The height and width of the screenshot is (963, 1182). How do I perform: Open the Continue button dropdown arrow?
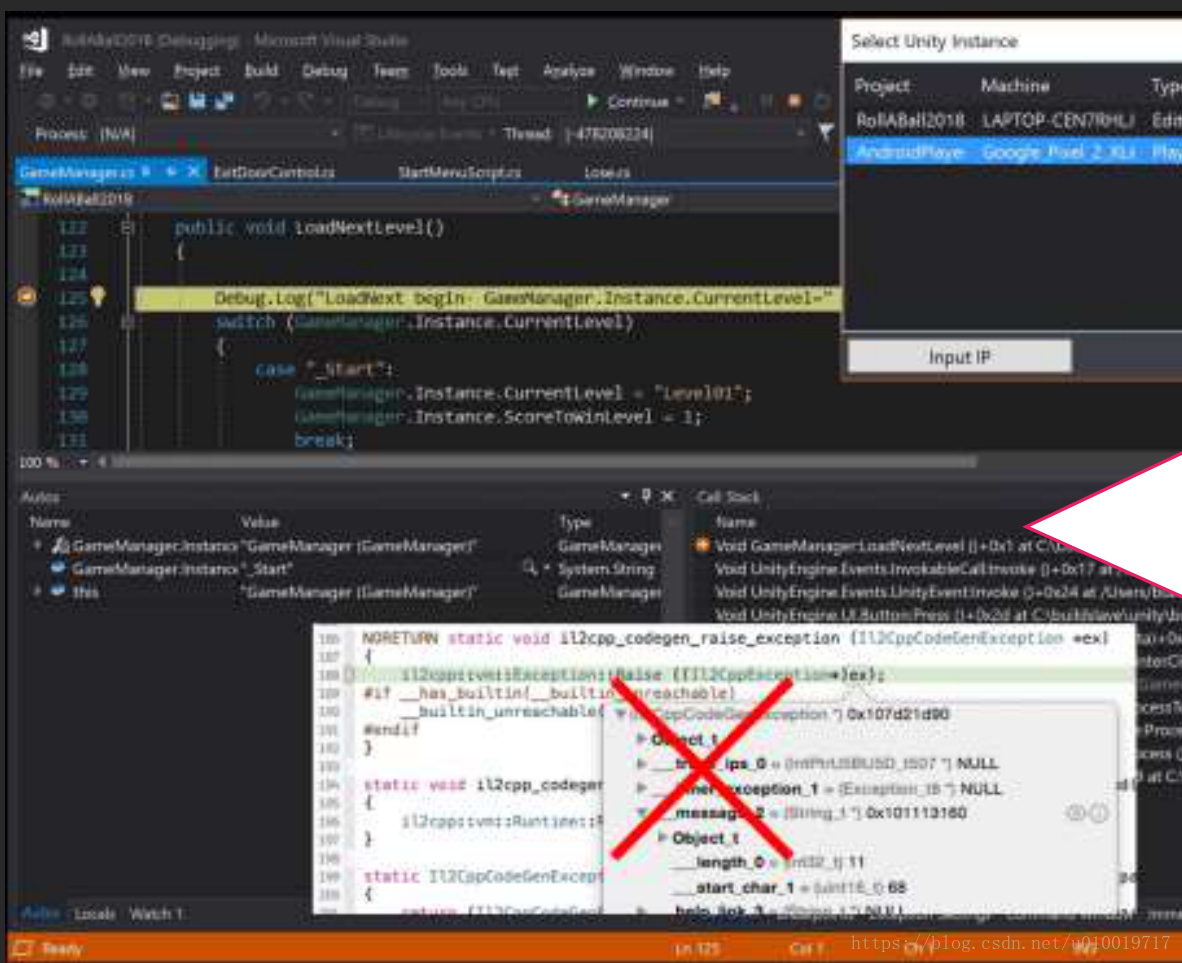680,101
